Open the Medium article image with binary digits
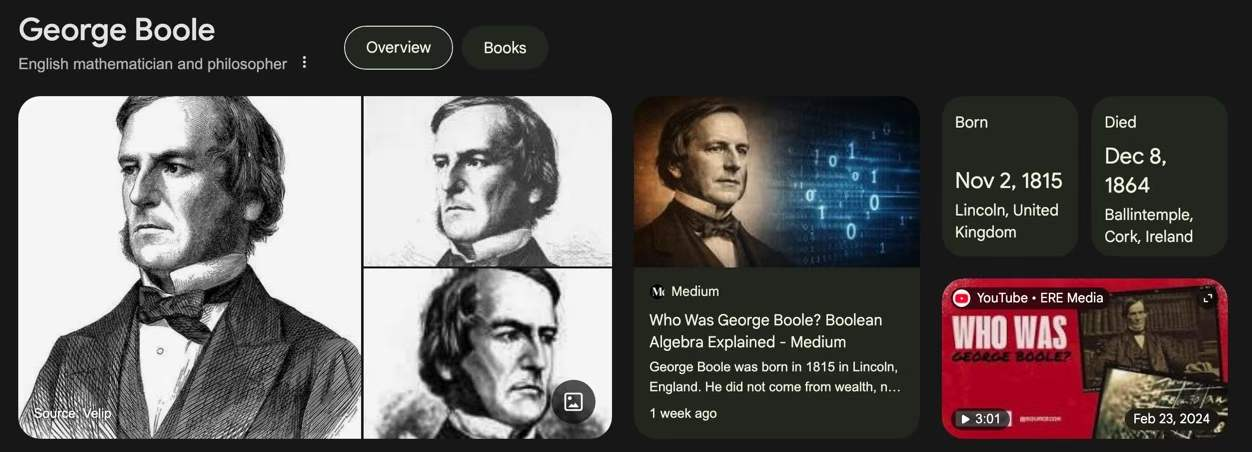The width and height of the screenshot is (1252, 452). click(777, 182)
